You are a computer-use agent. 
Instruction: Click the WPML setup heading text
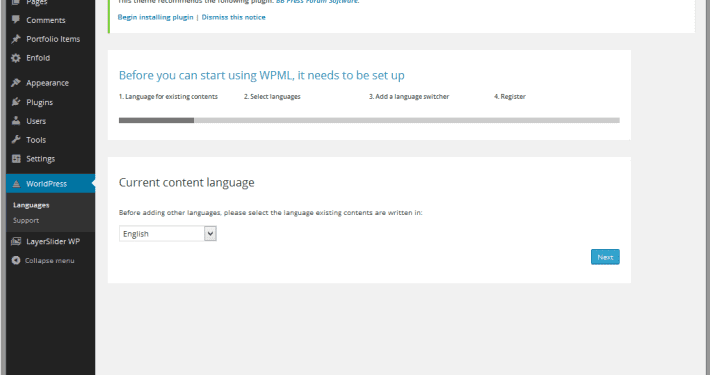262,75
